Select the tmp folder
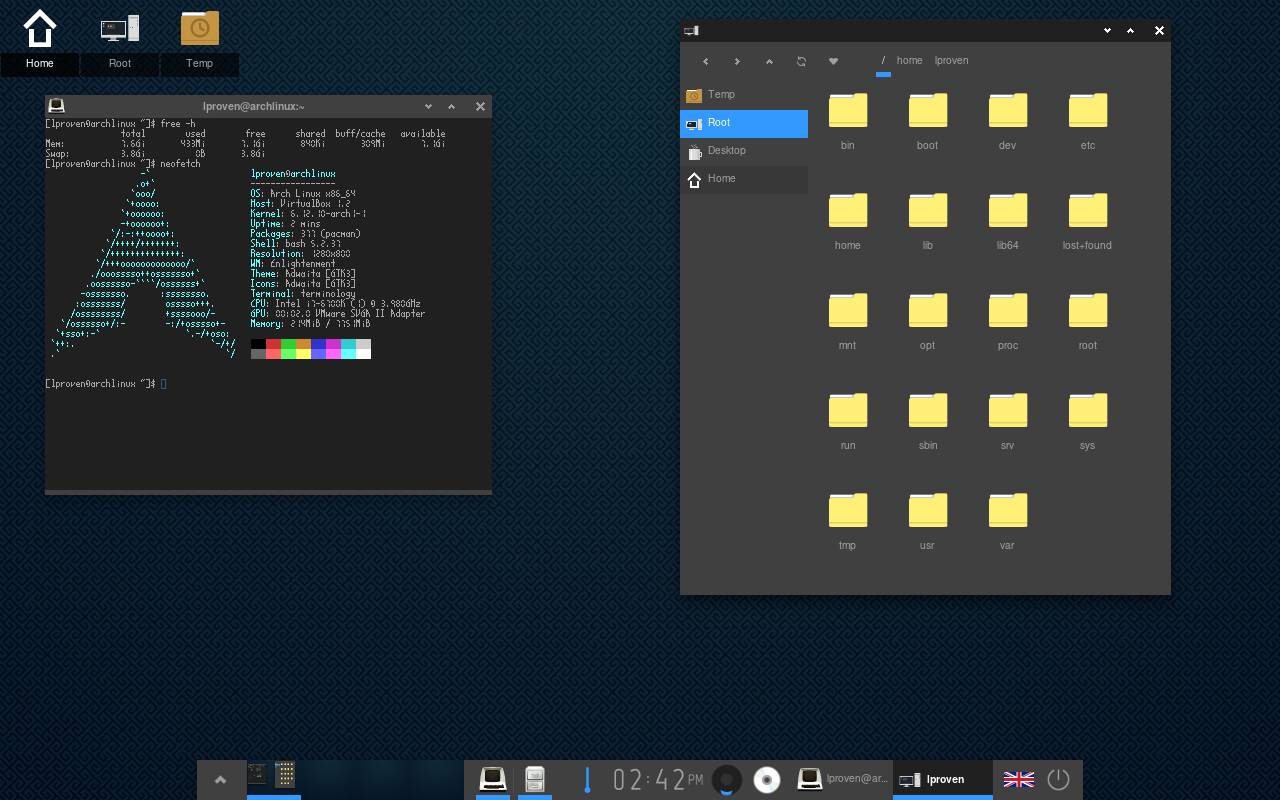 click(848, 520)
